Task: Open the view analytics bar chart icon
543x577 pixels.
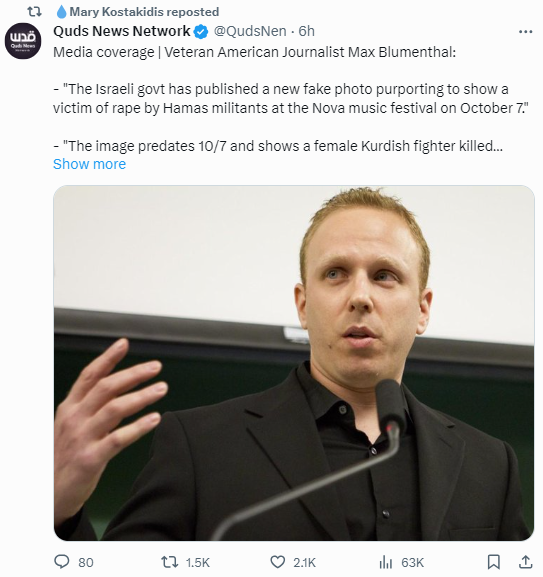Action: 386,562
